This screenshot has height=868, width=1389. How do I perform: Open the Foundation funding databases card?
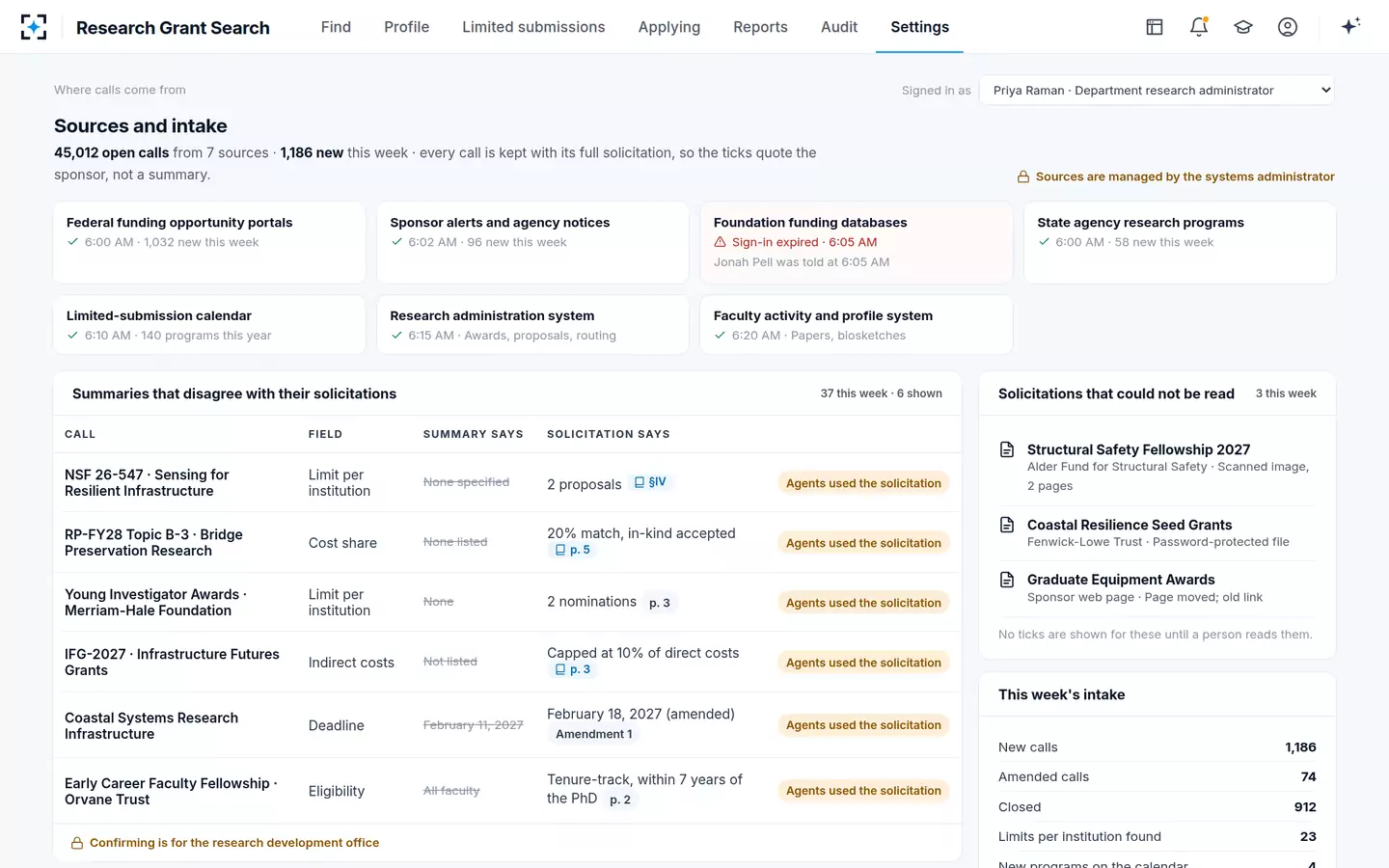pos(857,242)
